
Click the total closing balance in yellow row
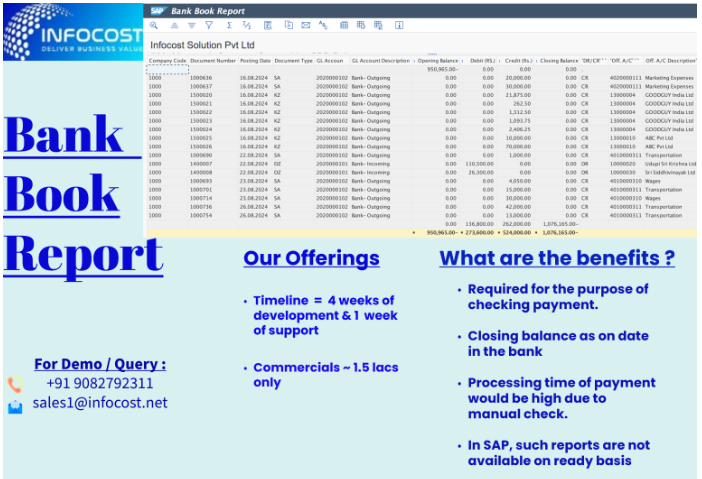pos(560,233)
